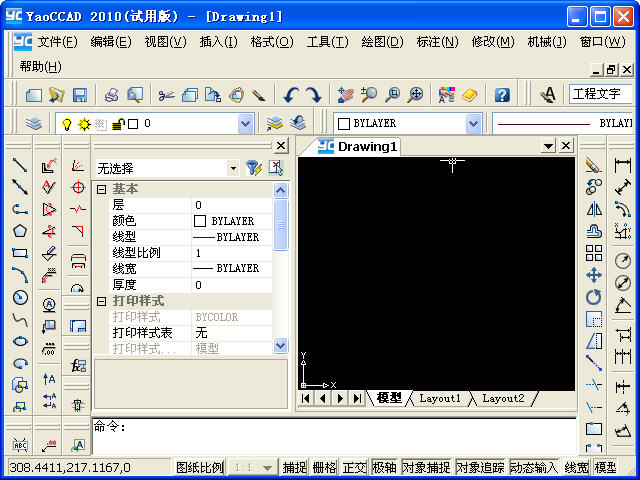Open the drawing tab list dropdown arrow
Image resolution: width=640 pixels, height=480 pixels.
(548, 146)
